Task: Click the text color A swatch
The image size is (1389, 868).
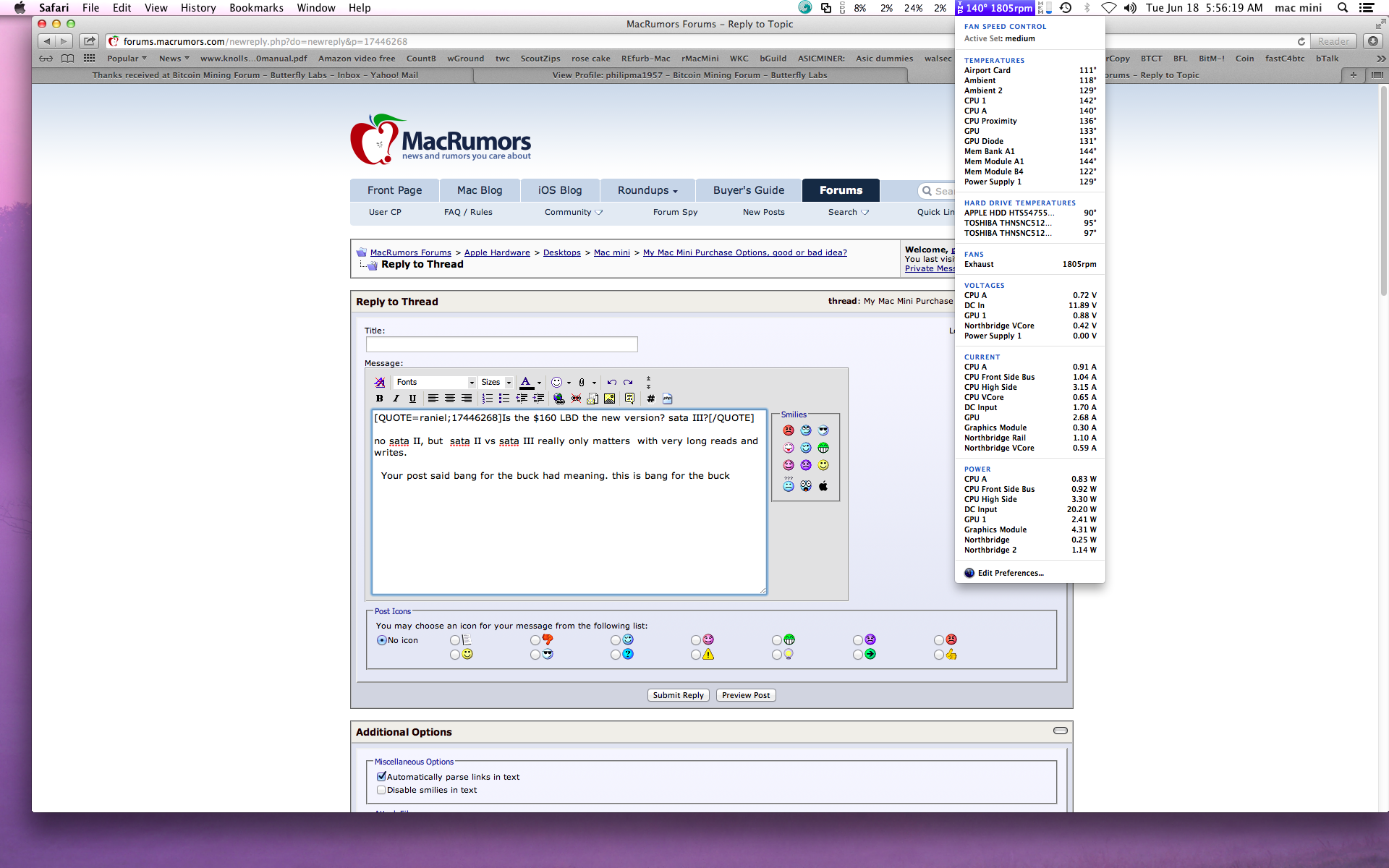Action: coord(526,383)
